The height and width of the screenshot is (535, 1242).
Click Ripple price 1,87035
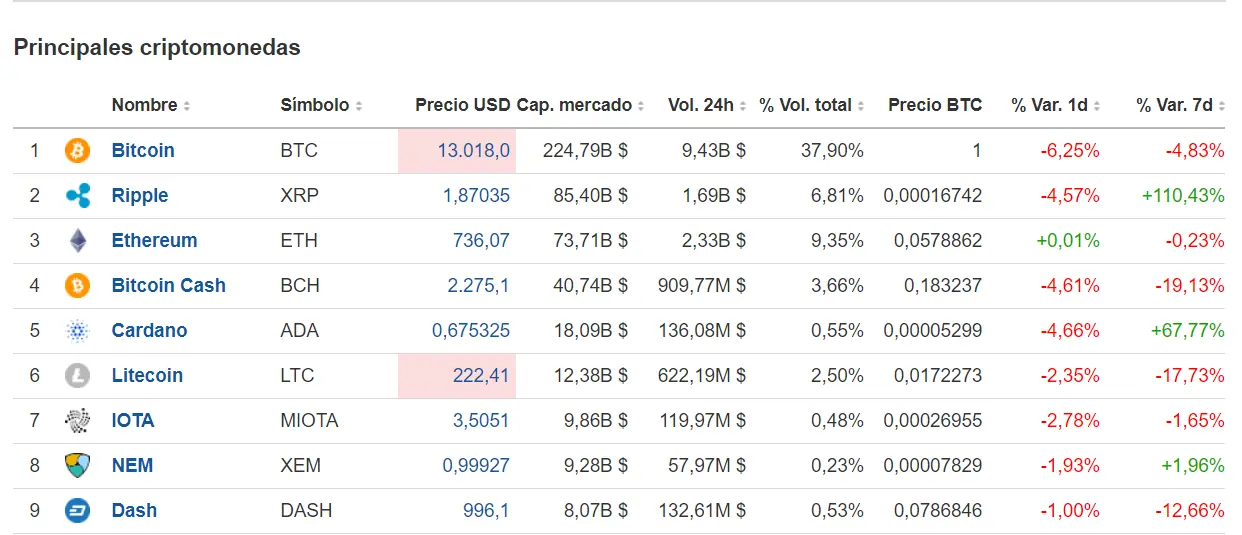coord(476,196)
